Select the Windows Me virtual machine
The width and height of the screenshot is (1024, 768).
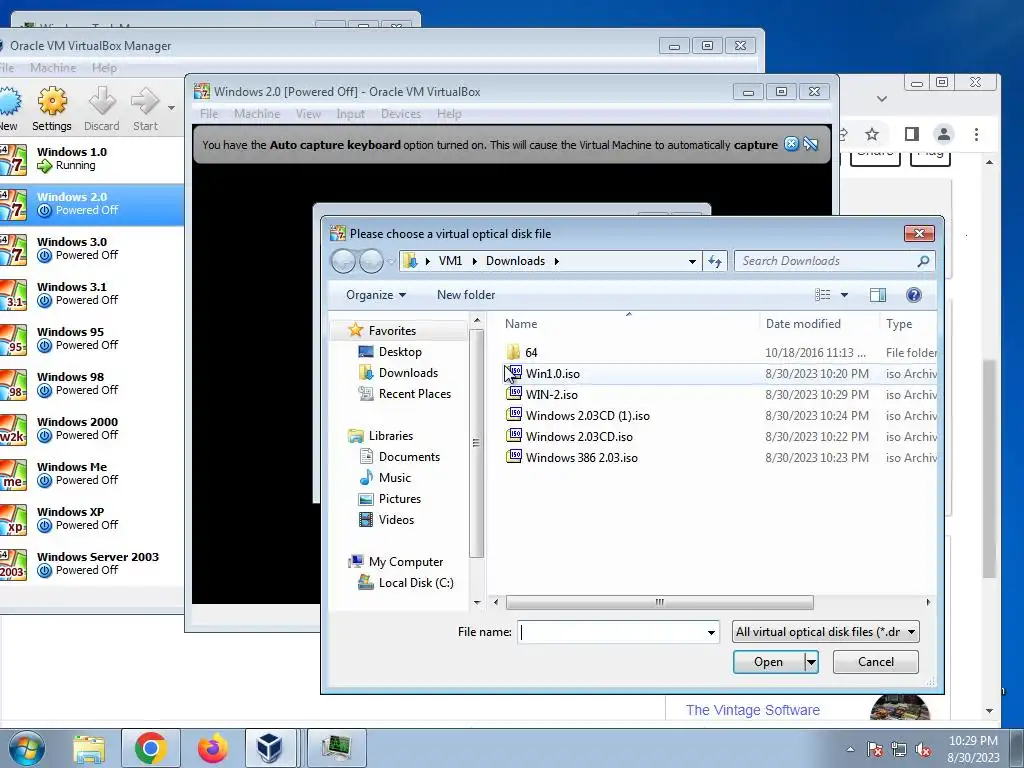click(91, 474)
